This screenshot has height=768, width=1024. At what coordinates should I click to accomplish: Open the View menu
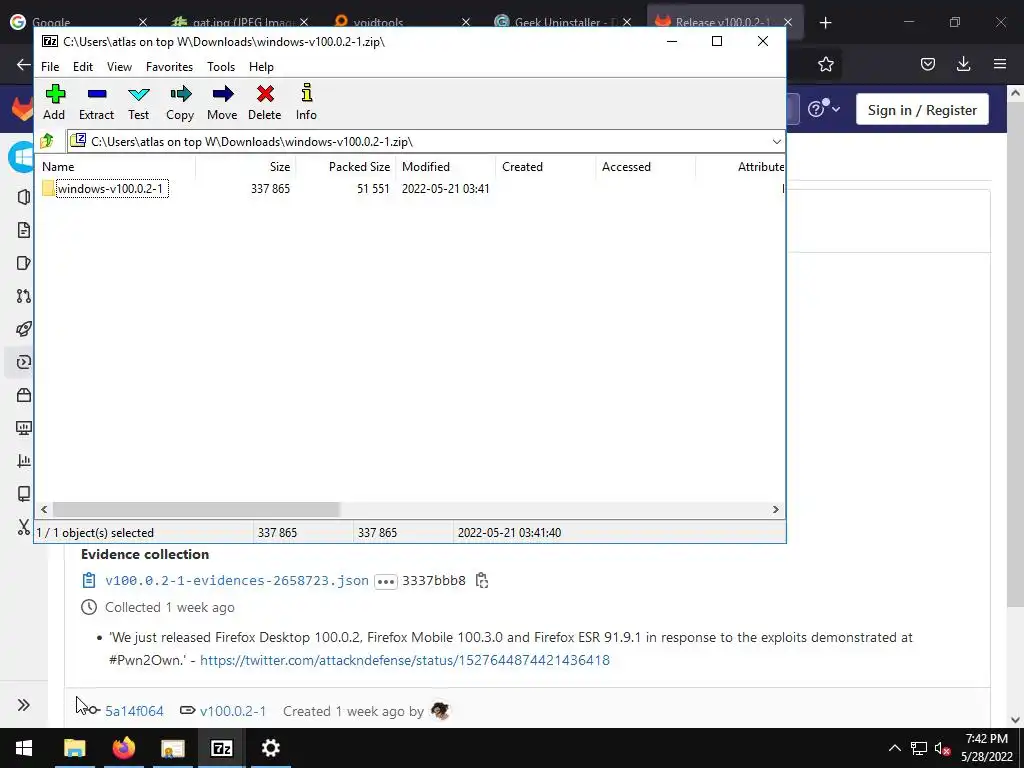coord(120,67)
